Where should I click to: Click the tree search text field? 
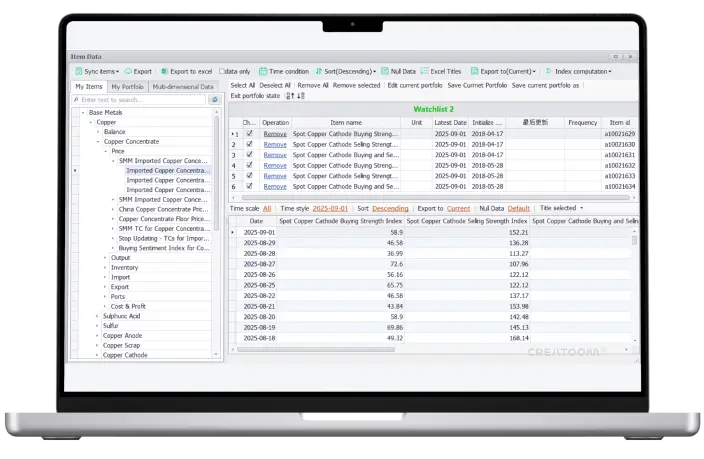[140, 100]
